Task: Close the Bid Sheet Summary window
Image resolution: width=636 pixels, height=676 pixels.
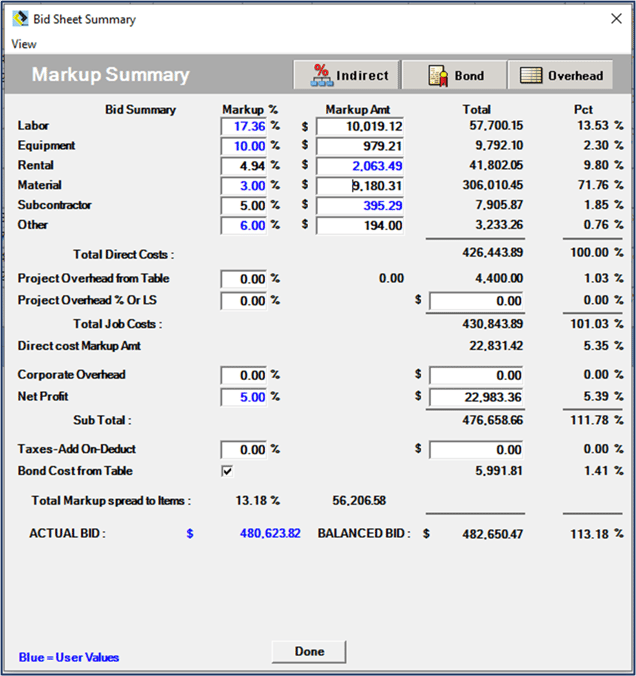Action: coord(616,19)
